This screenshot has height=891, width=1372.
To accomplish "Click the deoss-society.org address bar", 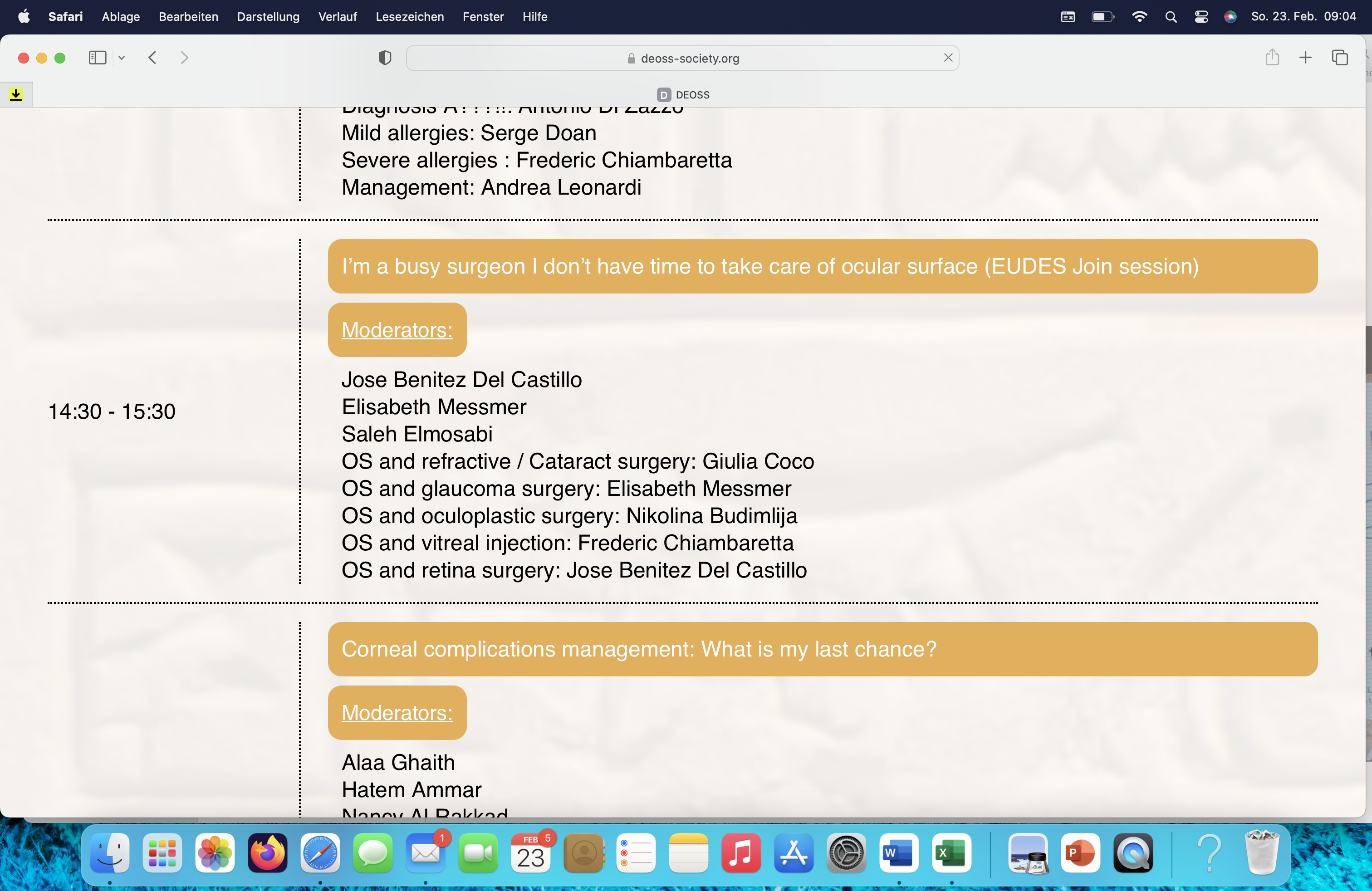I will pos(682,58).
